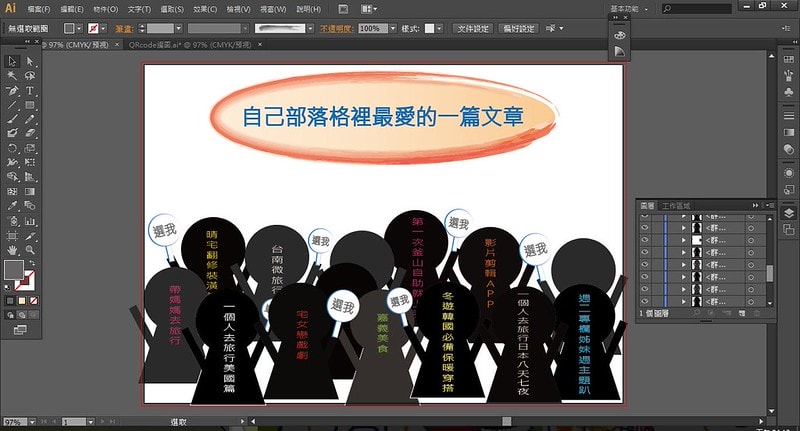Select the Magic Wand tool
Screen dimensions: 800x431
pyautogui.click(x=12, y=76)
